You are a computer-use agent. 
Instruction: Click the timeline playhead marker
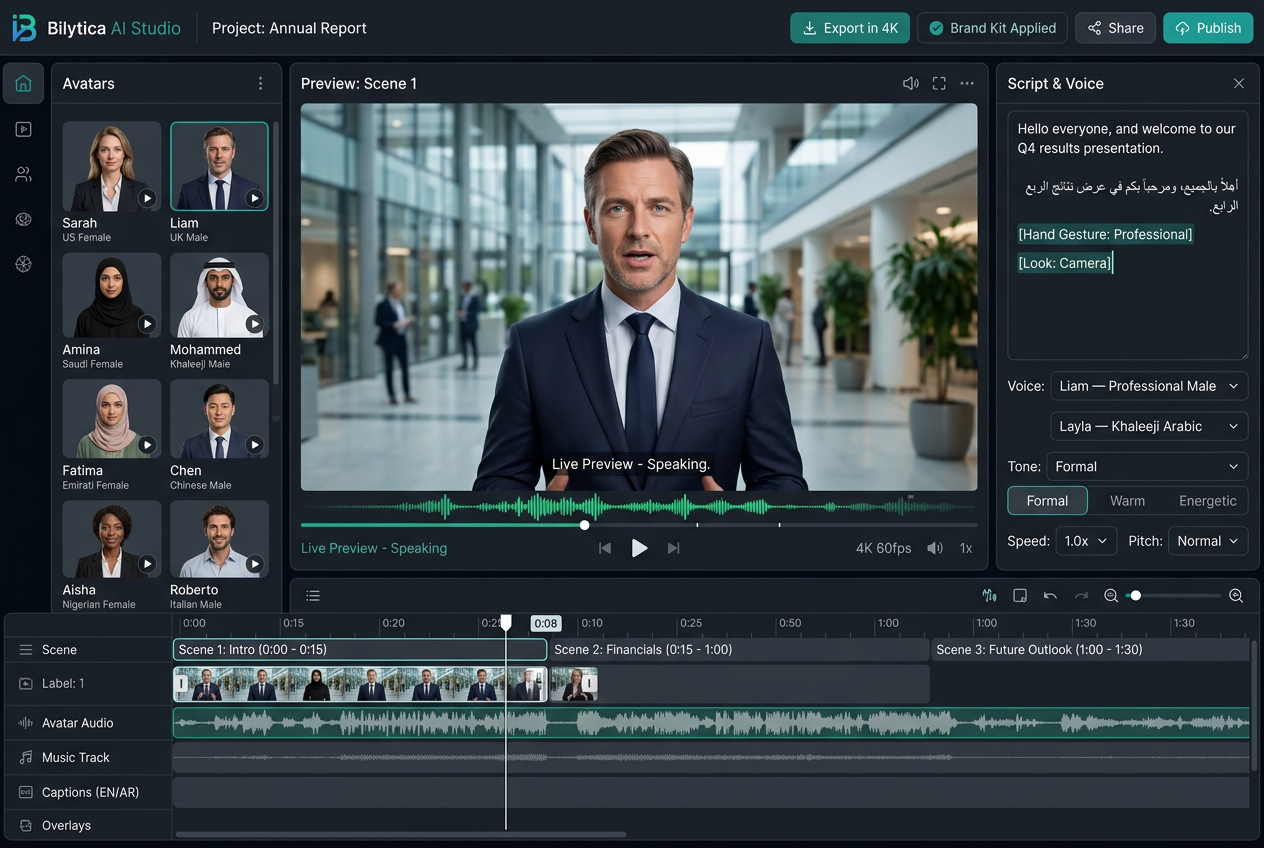[x=506, y=622]
